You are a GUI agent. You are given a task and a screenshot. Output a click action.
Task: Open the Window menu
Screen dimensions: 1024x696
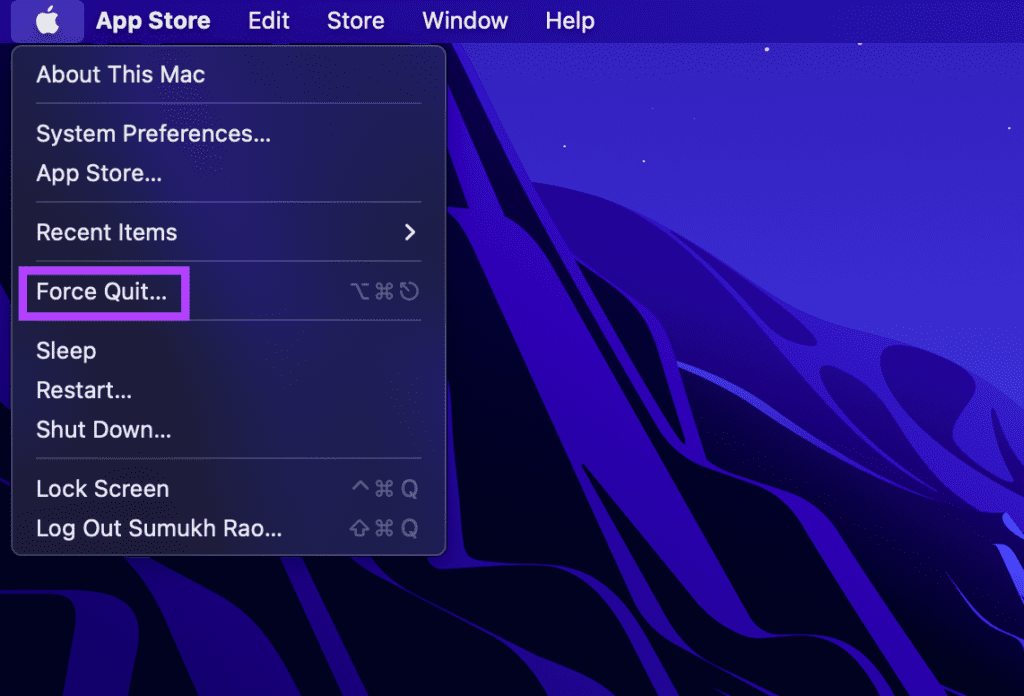(x=465, y=21)
